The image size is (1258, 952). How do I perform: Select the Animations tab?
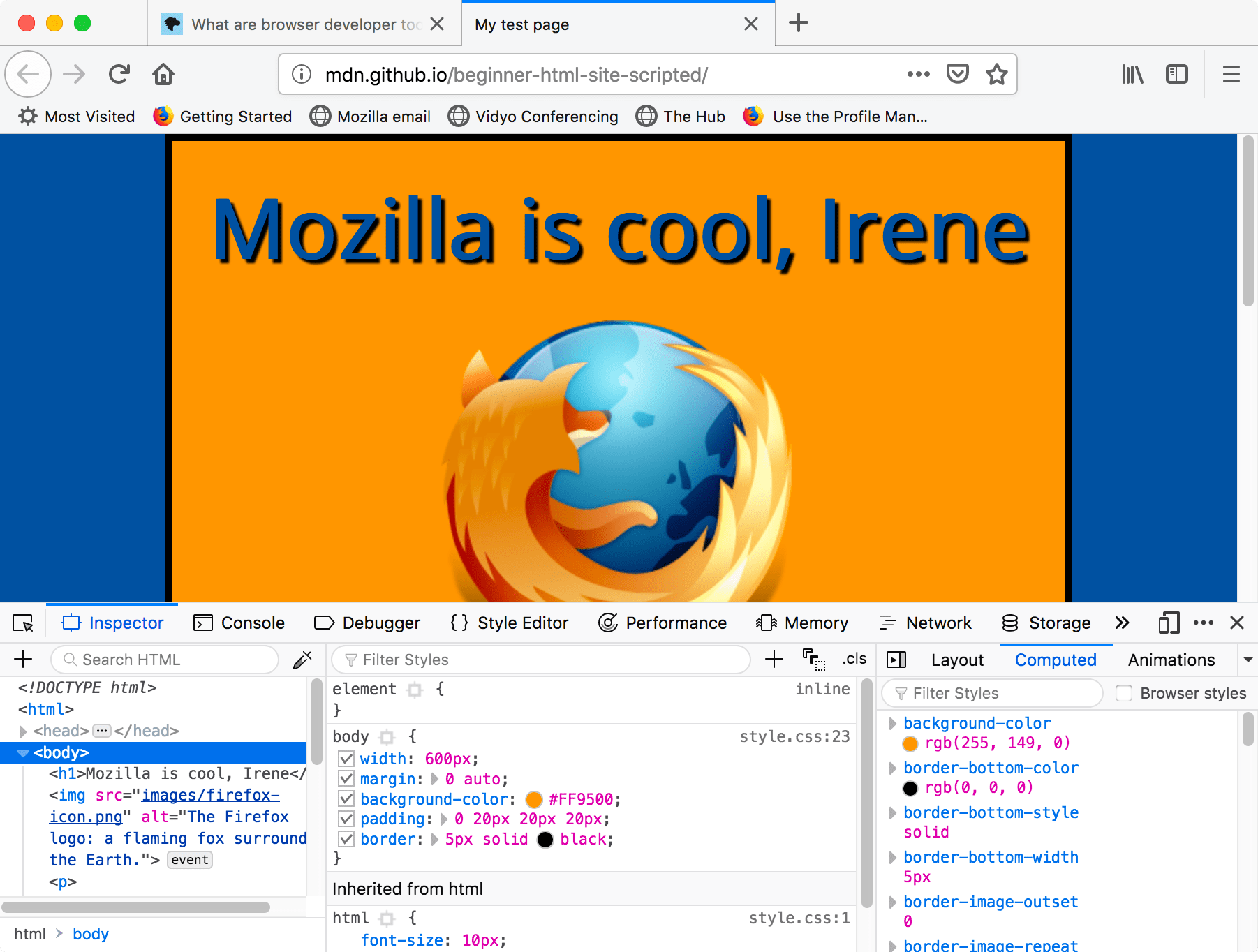[1171, 659]
